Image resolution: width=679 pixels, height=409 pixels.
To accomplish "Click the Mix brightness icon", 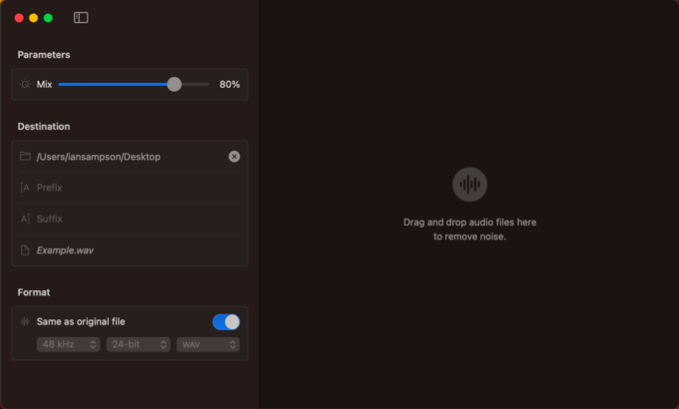I will pos(25,85).
